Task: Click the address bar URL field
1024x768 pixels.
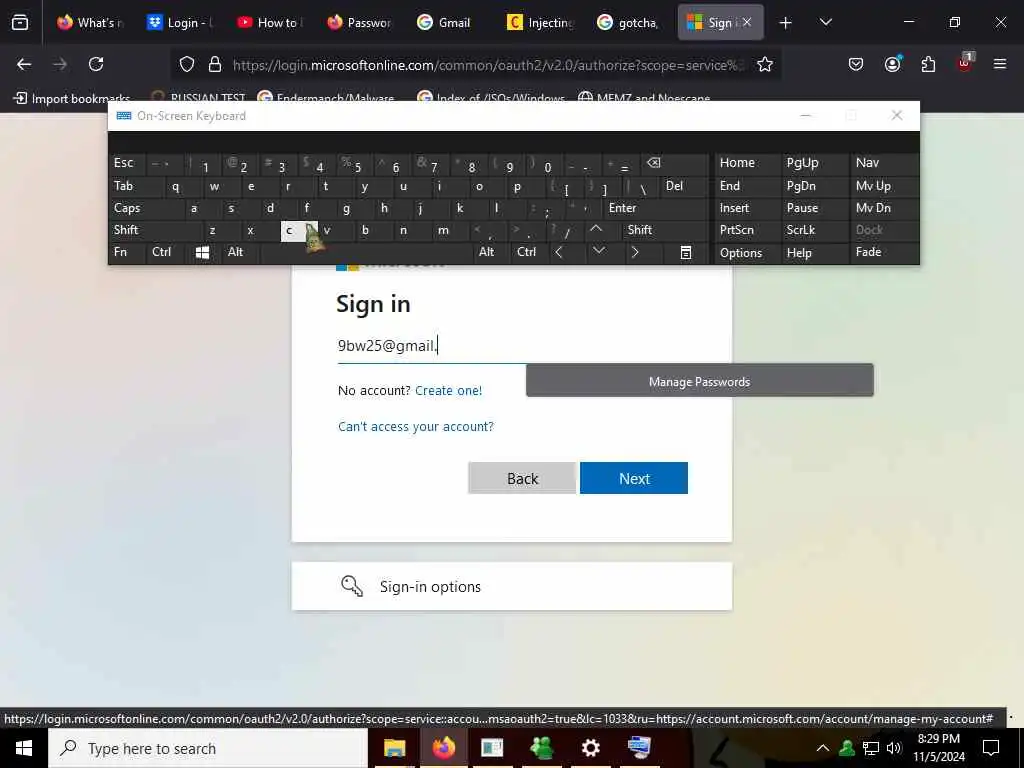Action: coord(487,65)
